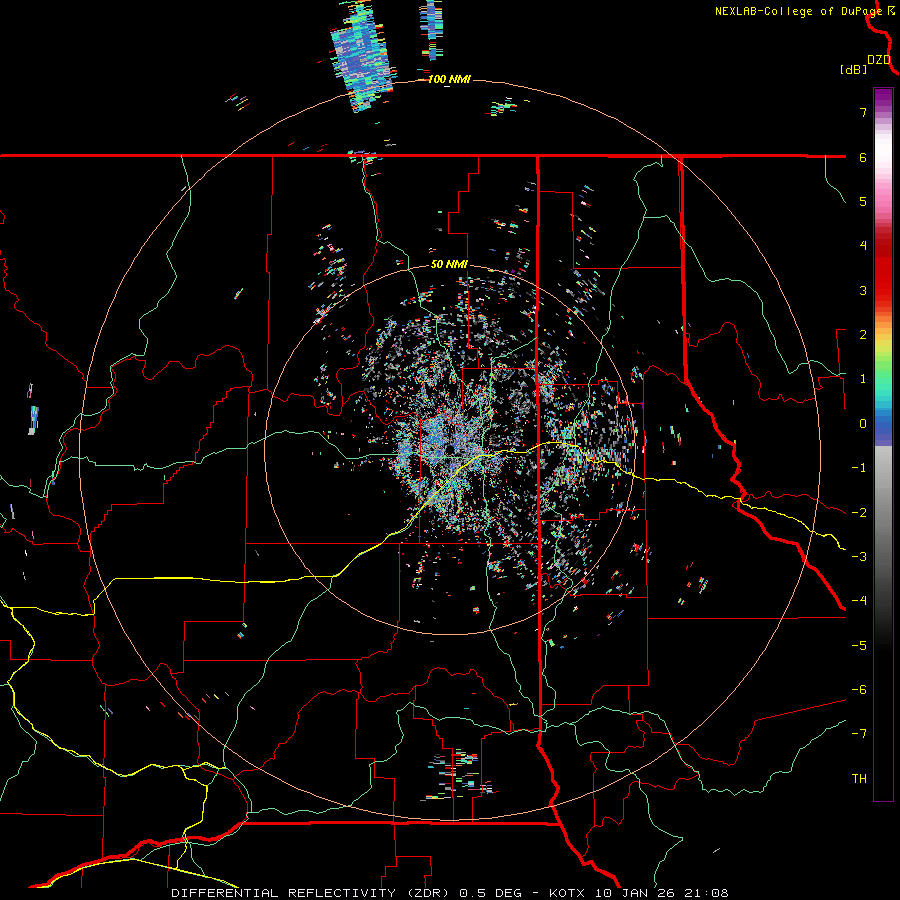
Task: Click the -3 value on color scale
Action: click(859, 557)
